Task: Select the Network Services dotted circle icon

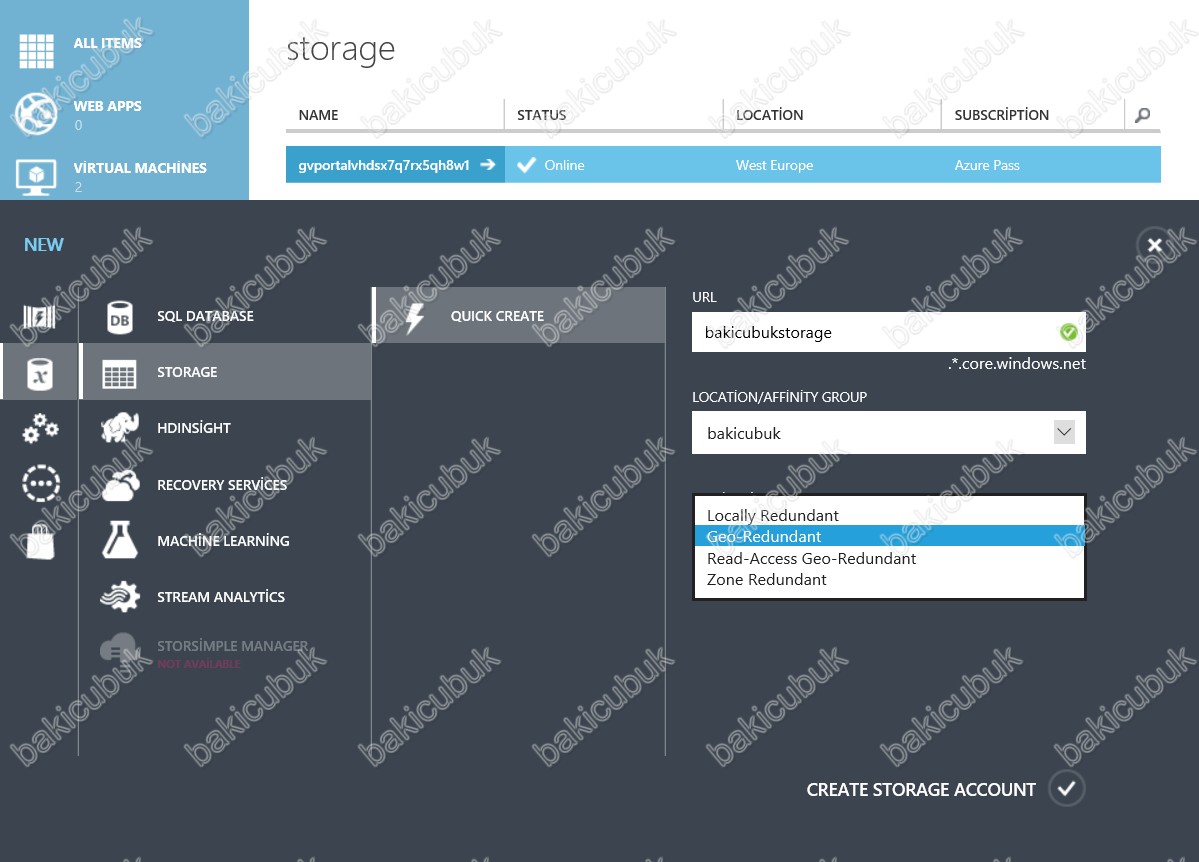Action: [41, 483]
